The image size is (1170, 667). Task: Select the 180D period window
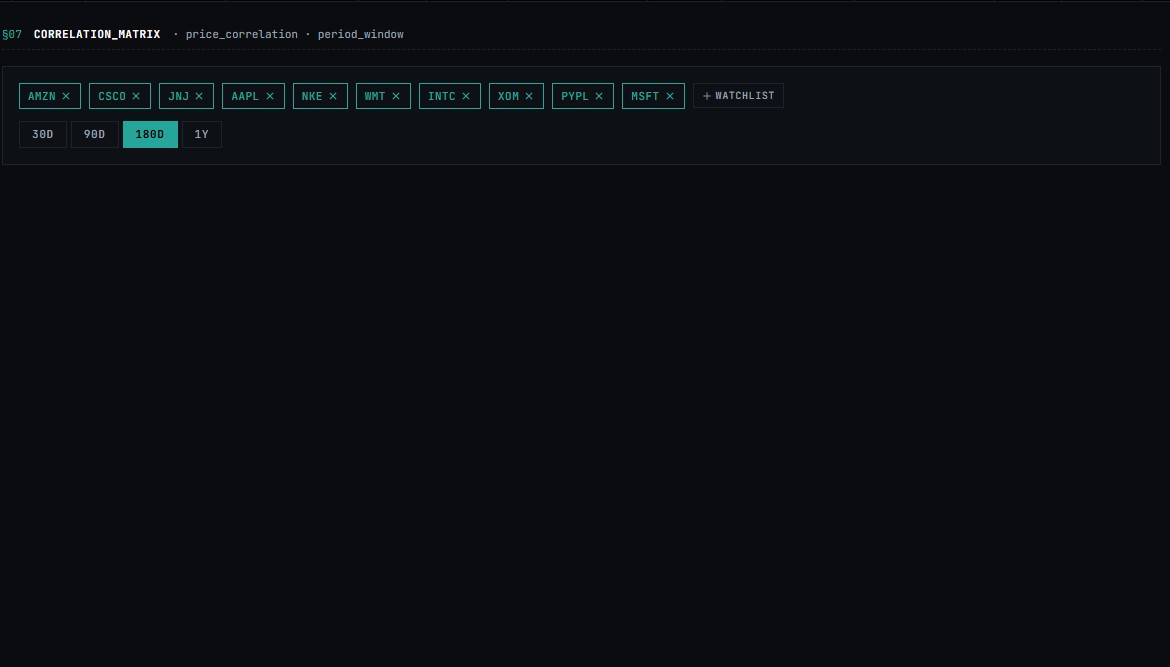pos(150,134)
